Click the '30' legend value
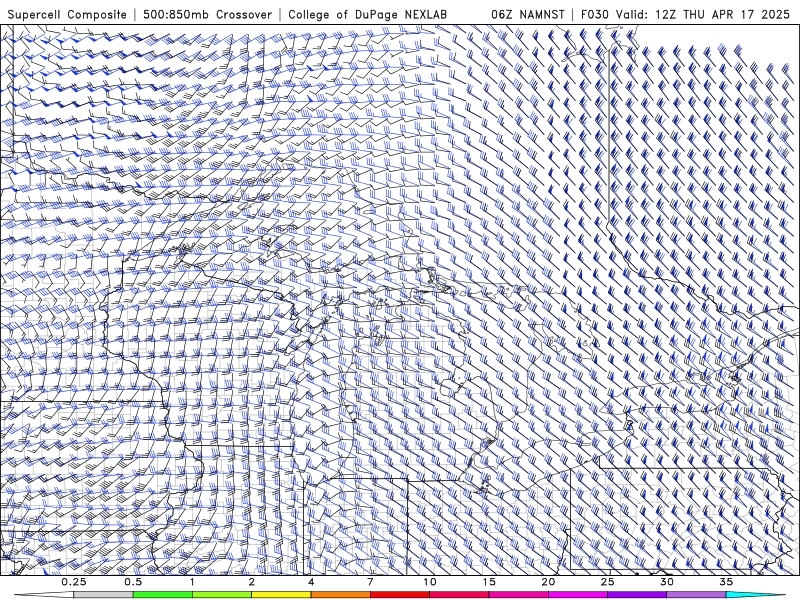800x600 pixels. [666, 582]
